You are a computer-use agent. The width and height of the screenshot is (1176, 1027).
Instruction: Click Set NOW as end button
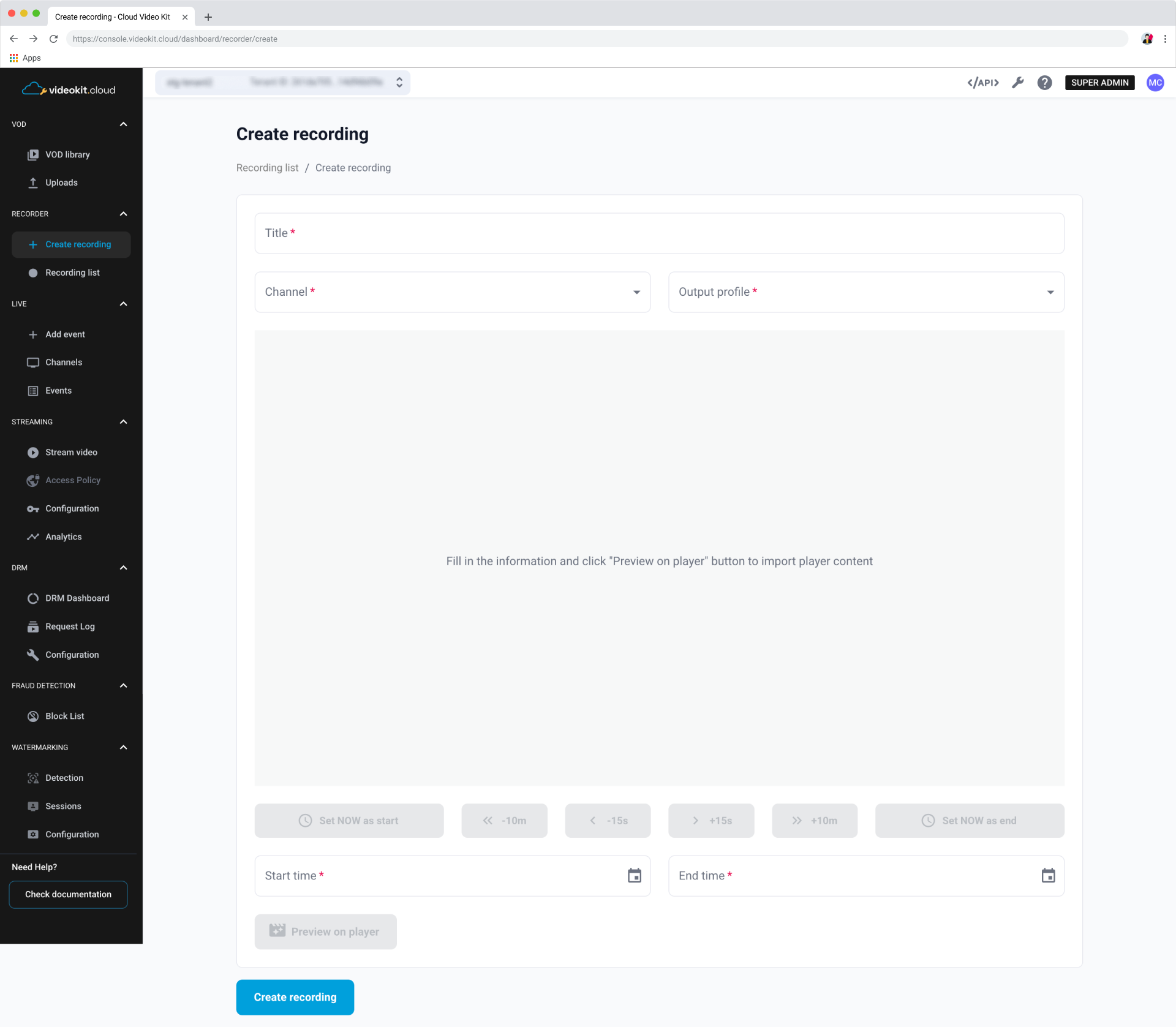pos(970,821)
